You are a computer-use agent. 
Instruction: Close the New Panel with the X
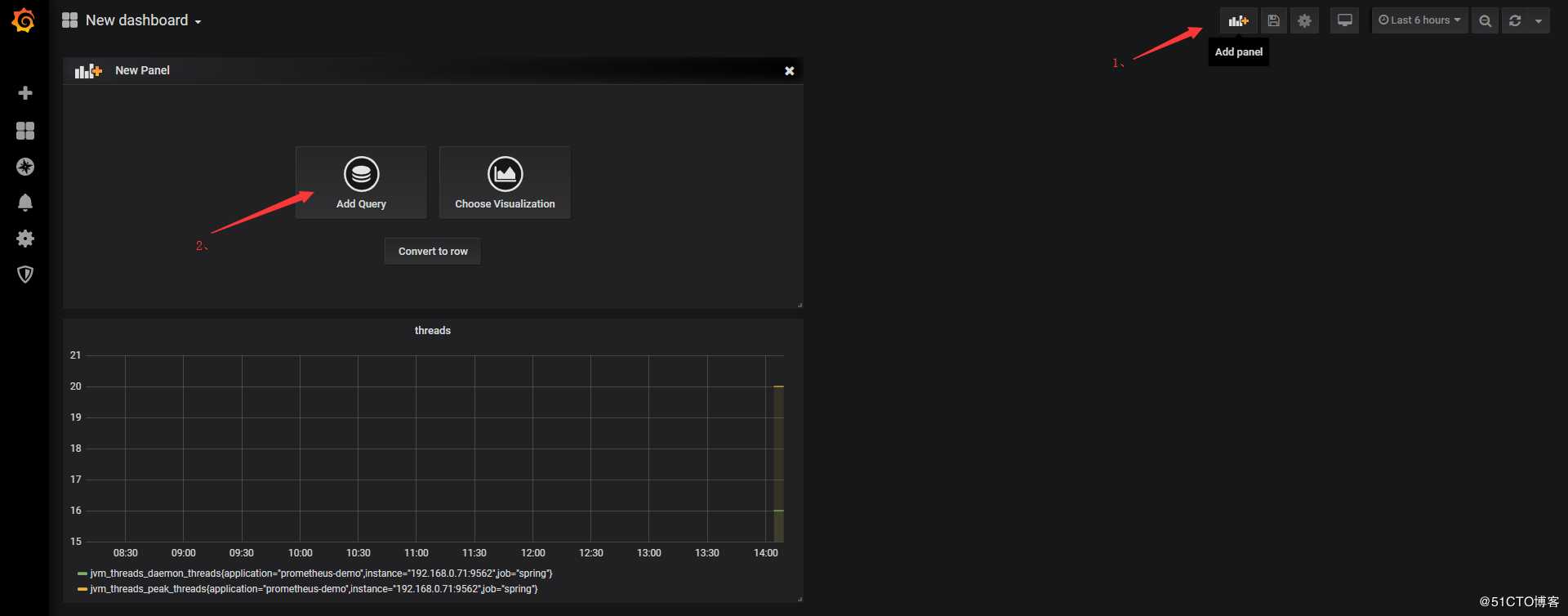[x=790, y=71]
